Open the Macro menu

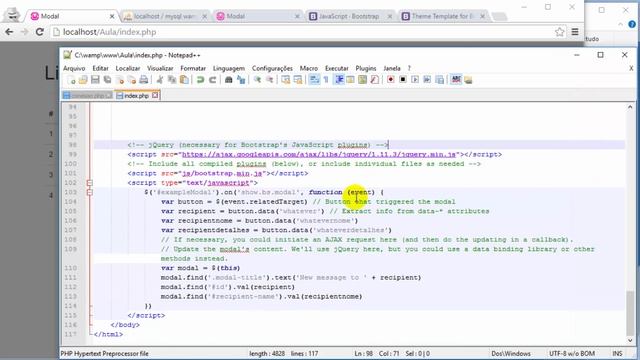click(x=309, y=68)
